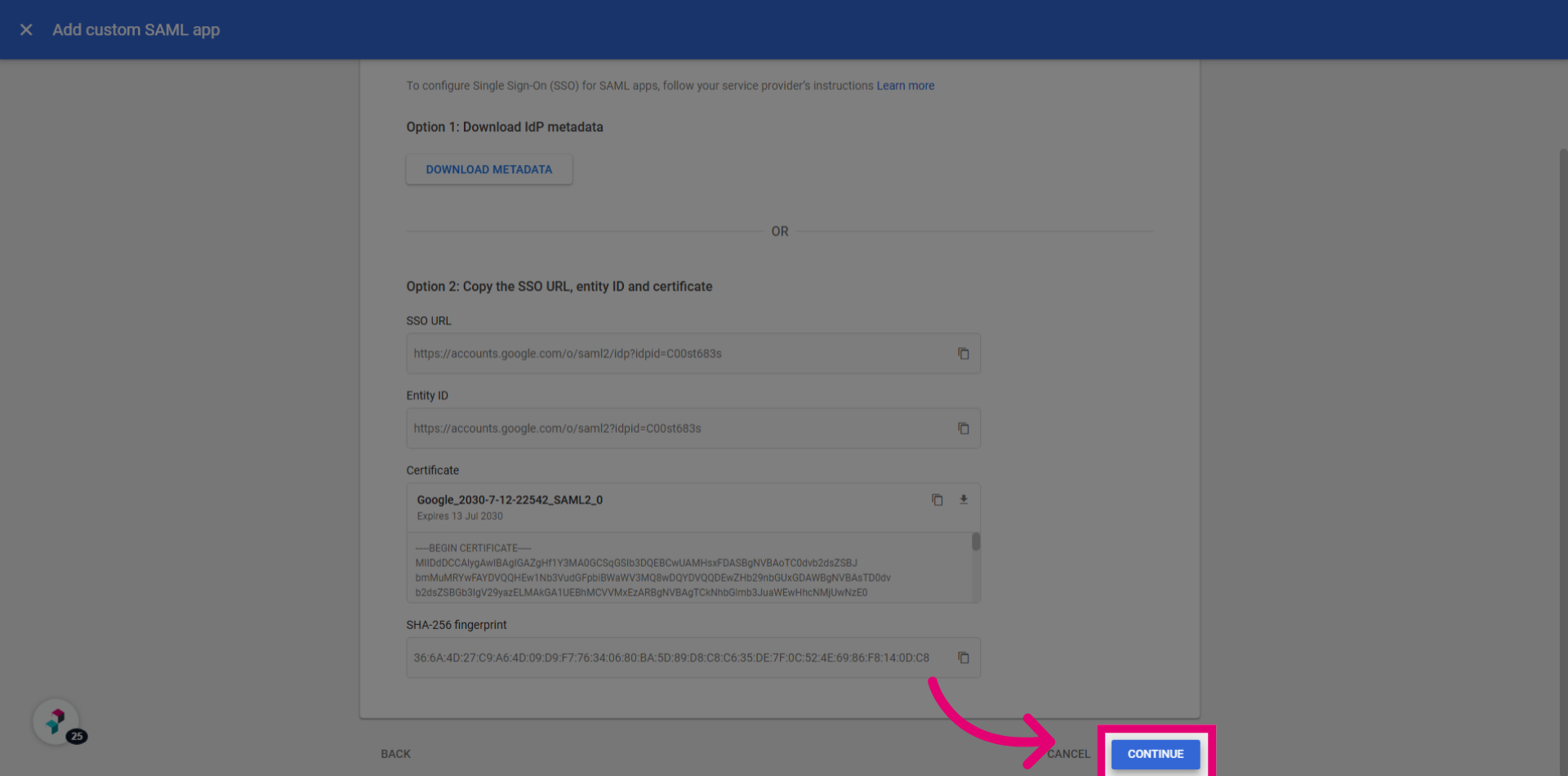Go BACK to the previous step

[x=396, y=754]
